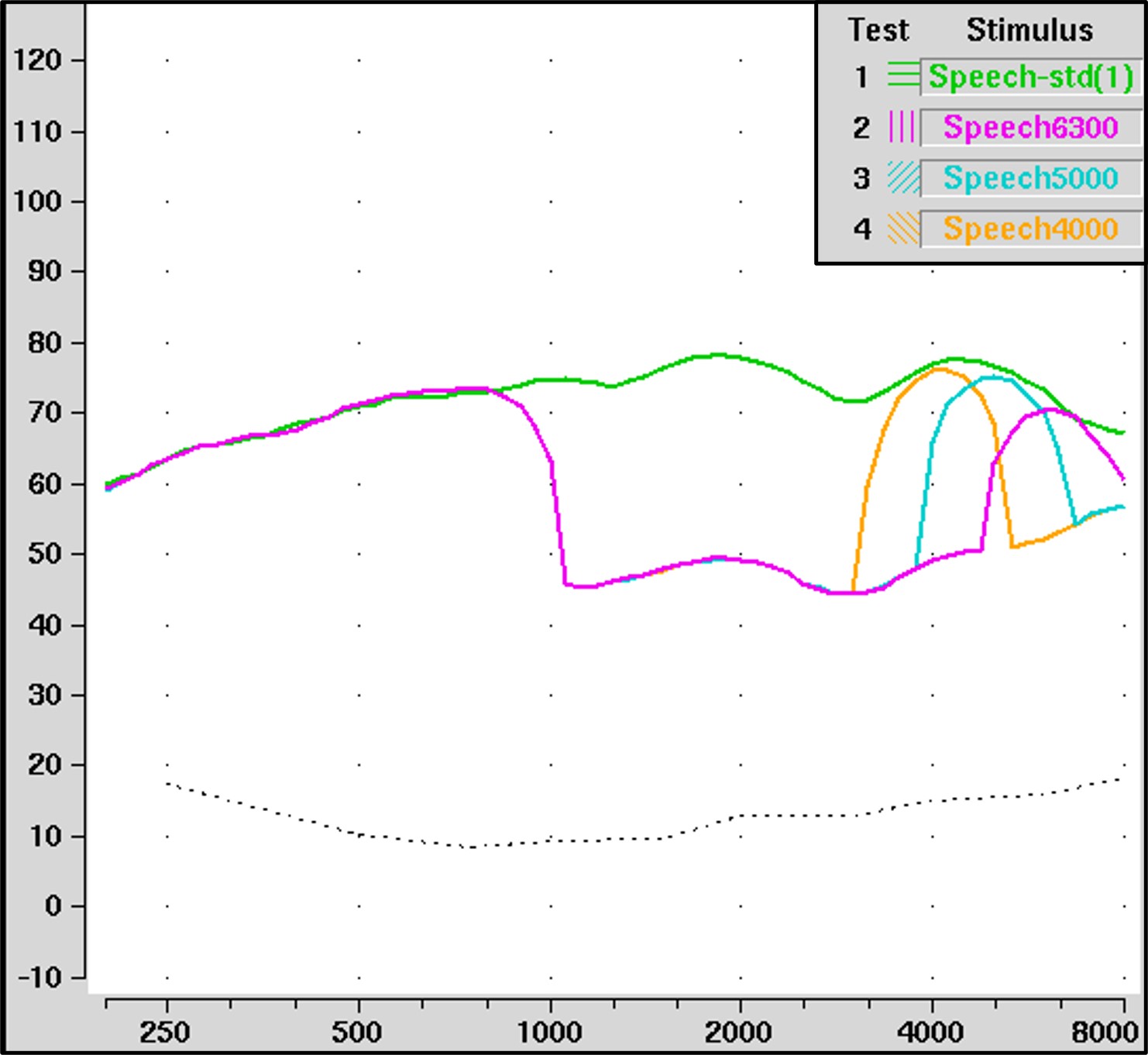1148x1055 pixels.
Task: Click the 250 Hz frequency axis label
Action: [165, 1033]
